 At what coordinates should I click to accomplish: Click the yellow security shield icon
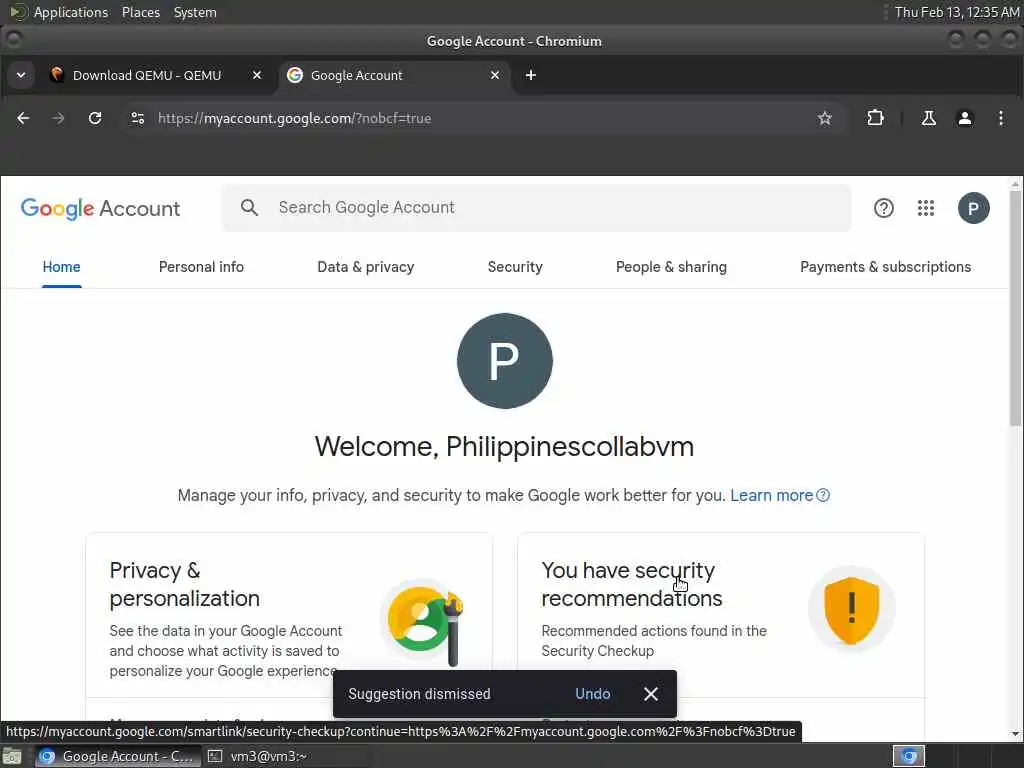click(x=852, y=610)
